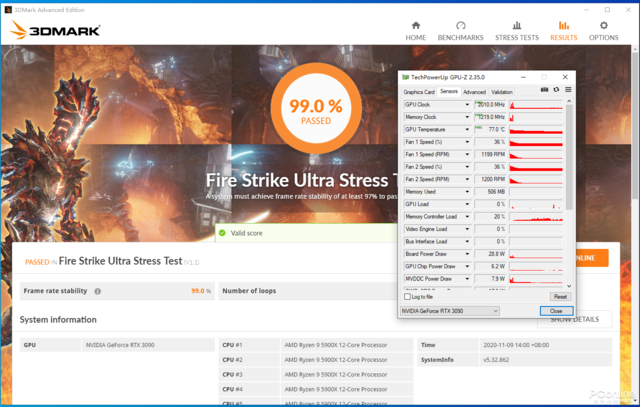Open Fan 1 Speed (%) dropdown
The image size is (640, 407).
[x=467, y=142]
